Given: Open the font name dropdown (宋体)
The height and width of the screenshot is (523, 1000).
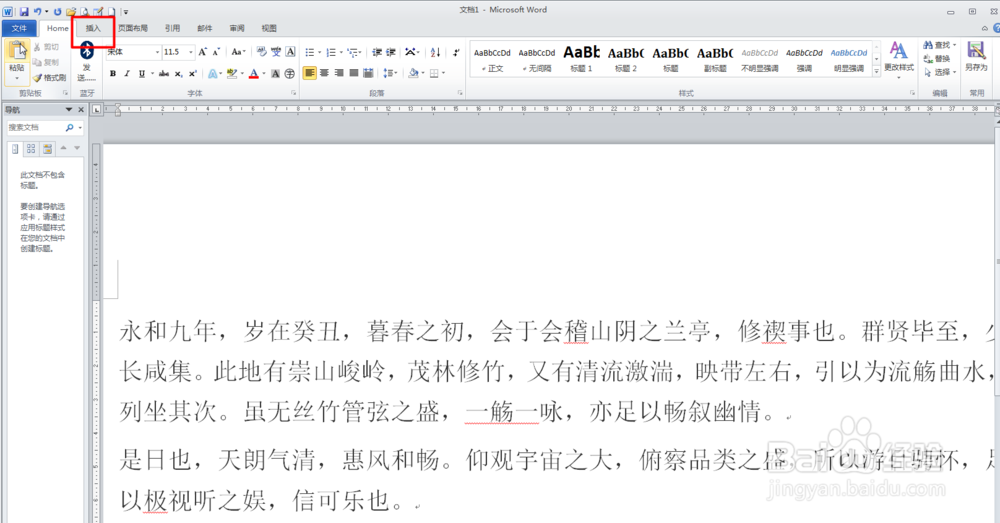Looking at the screenshot, I should tap(157, 52).
